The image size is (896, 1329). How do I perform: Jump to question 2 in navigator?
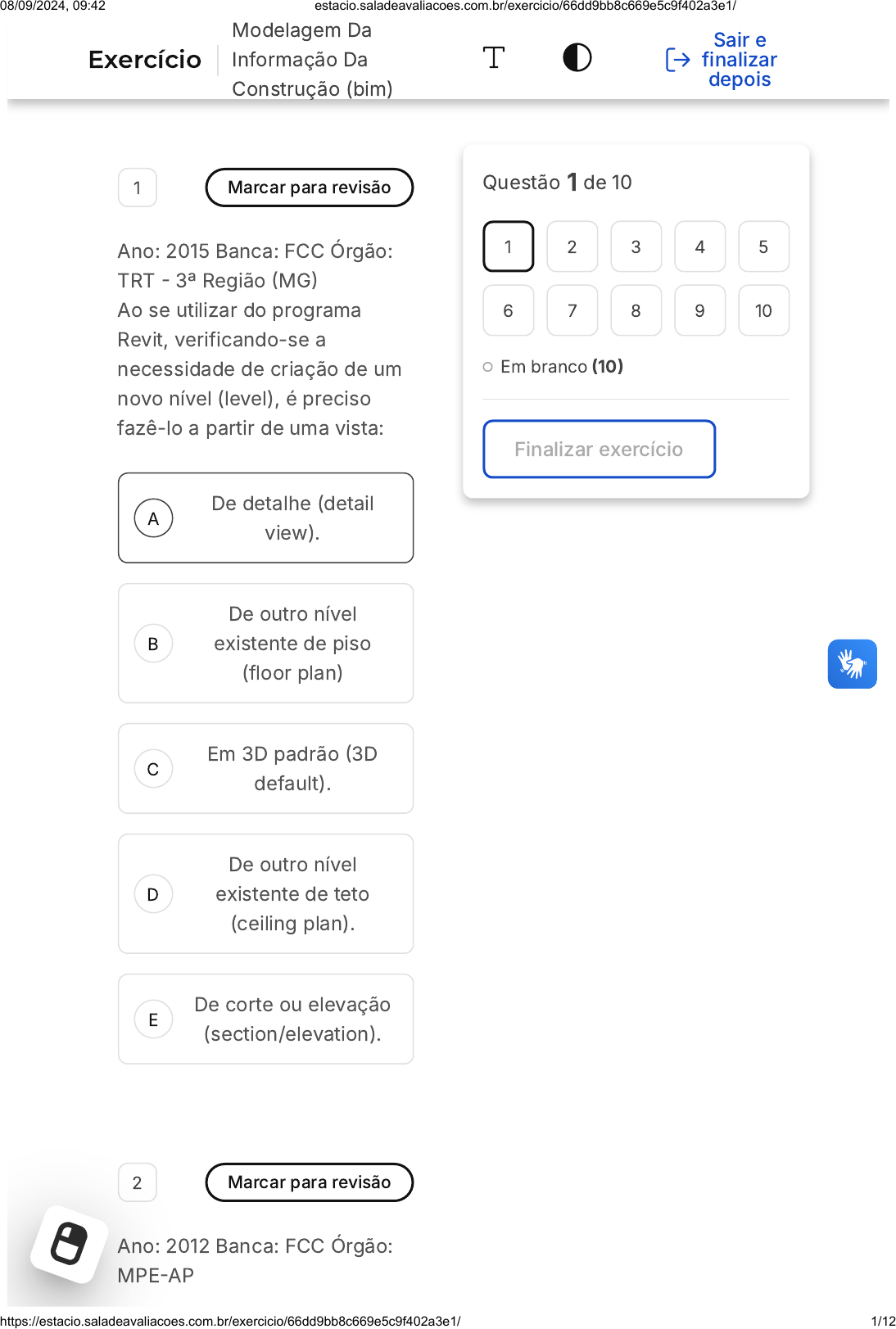tap(572, 246)
